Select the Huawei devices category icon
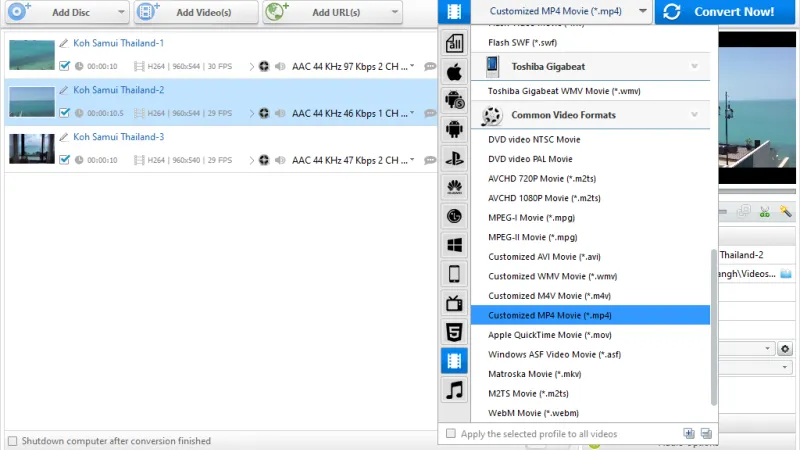This screenshot has width=800, height=450. pos(454,187)
